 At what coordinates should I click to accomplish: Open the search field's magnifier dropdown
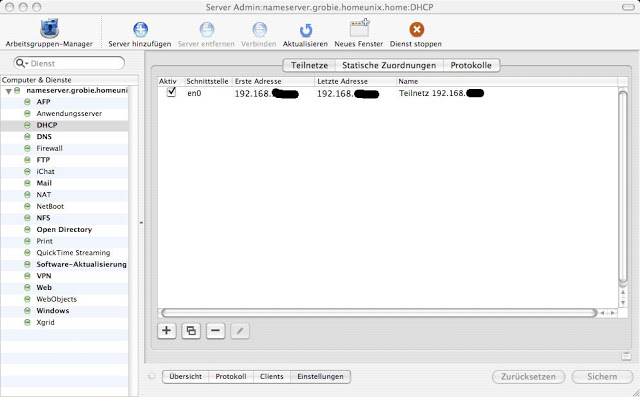22,63
